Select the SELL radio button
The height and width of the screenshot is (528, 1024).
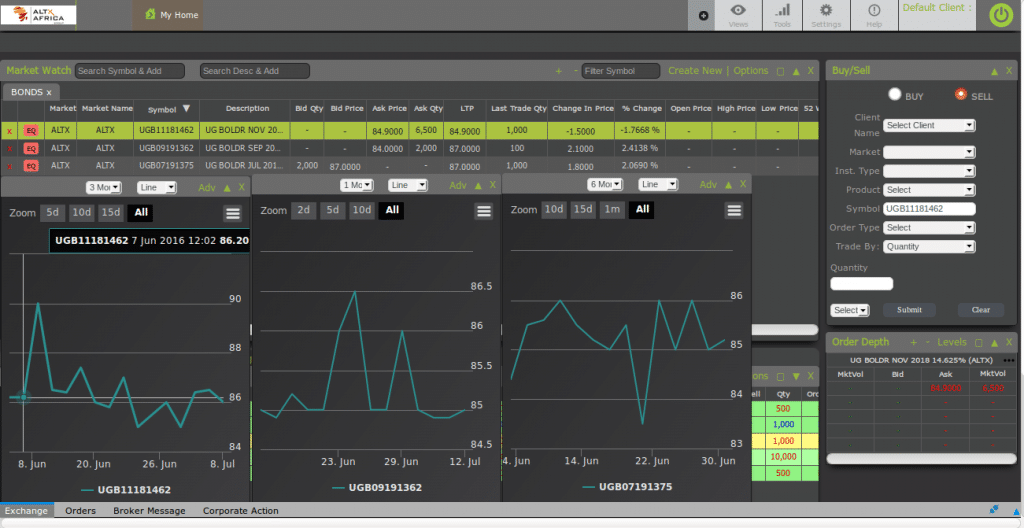[961, 95]
